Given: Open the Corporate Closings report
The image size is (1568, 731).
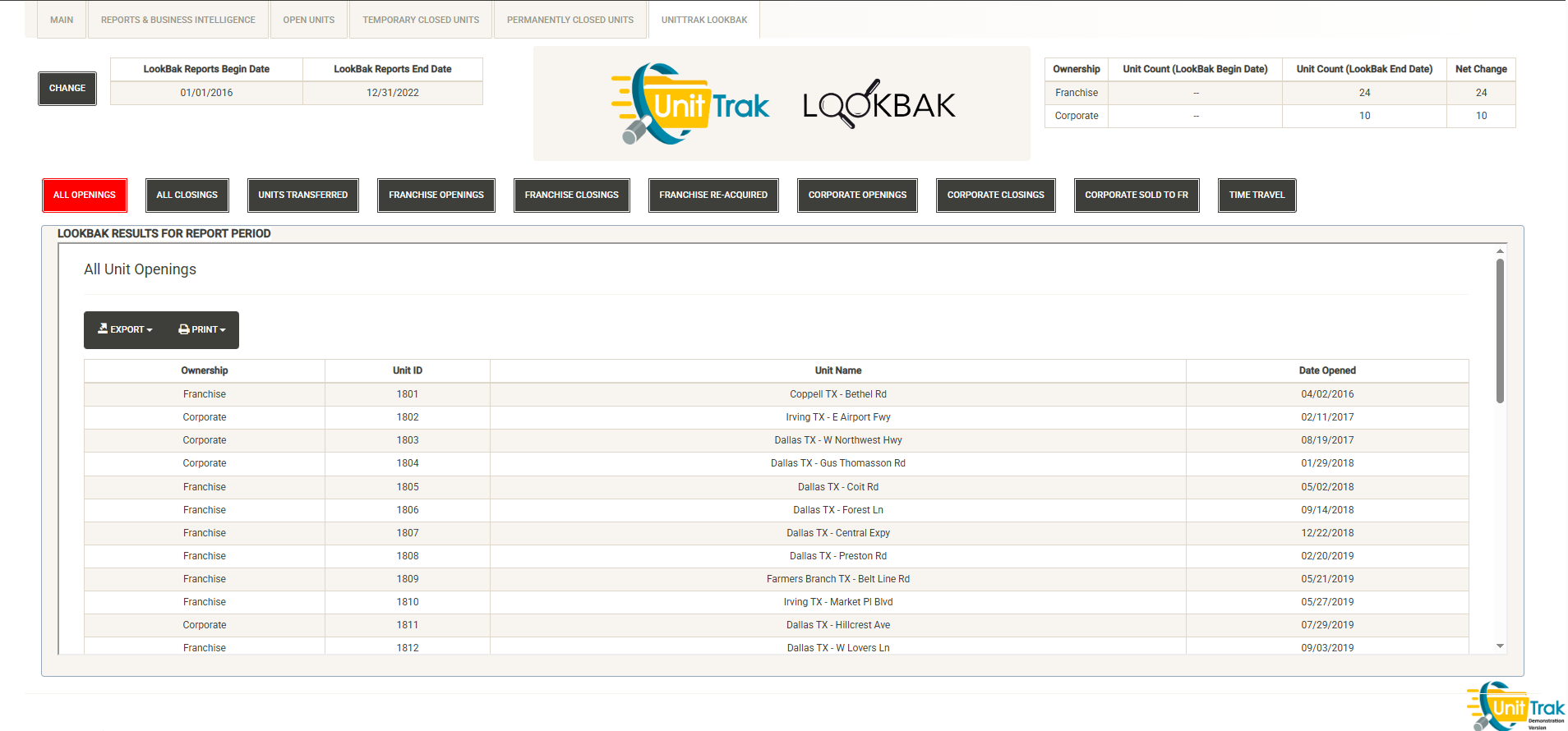Looking at the screenshot, I should pos(995,195).
